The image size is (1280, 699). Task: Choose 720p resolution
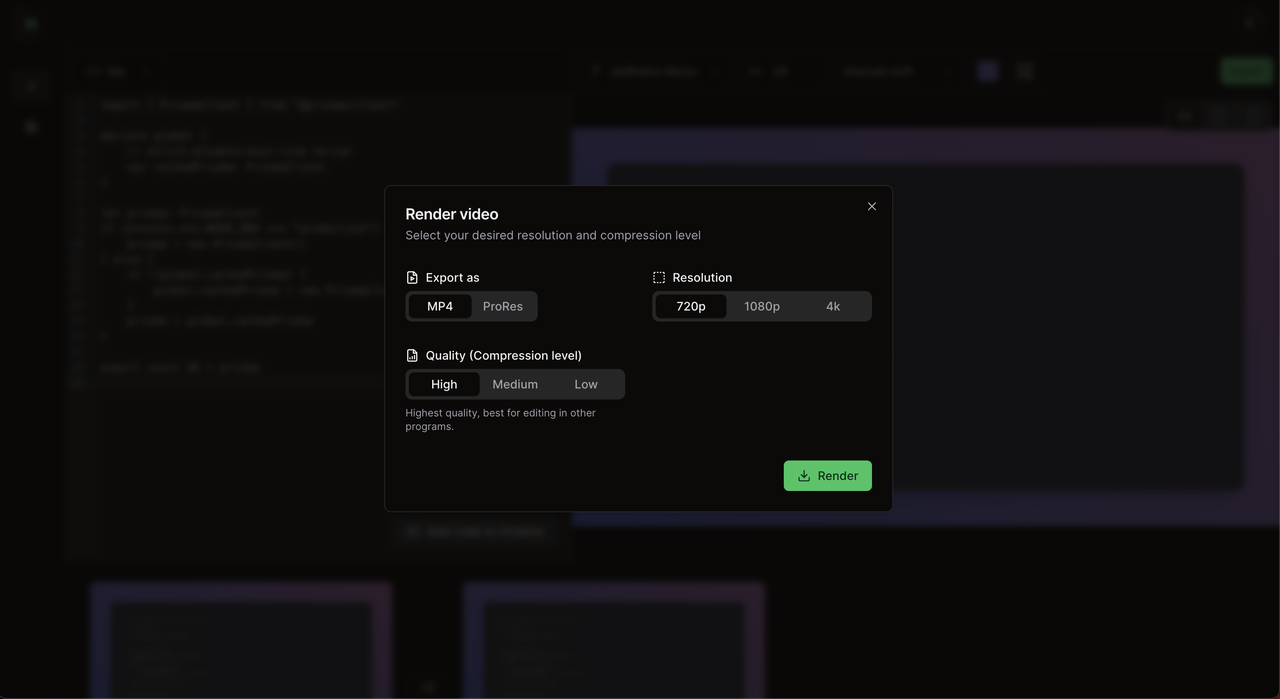(x=691, y=306)
